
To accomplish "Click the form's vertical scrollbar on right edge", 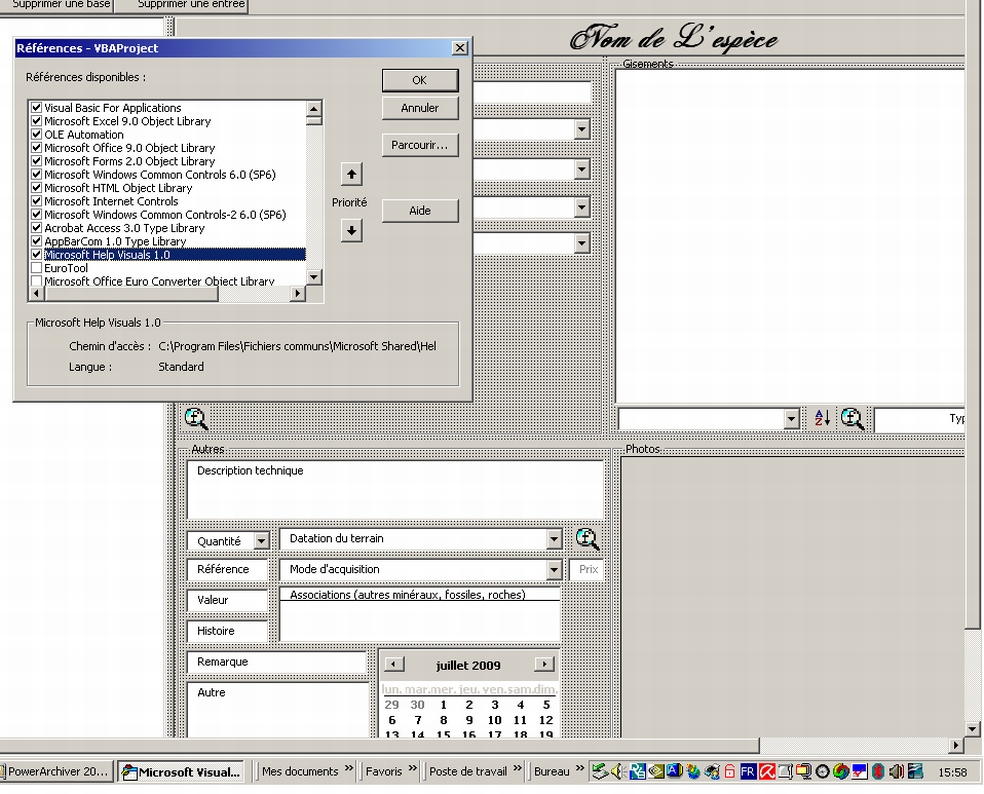I will (x=973, y=314).
